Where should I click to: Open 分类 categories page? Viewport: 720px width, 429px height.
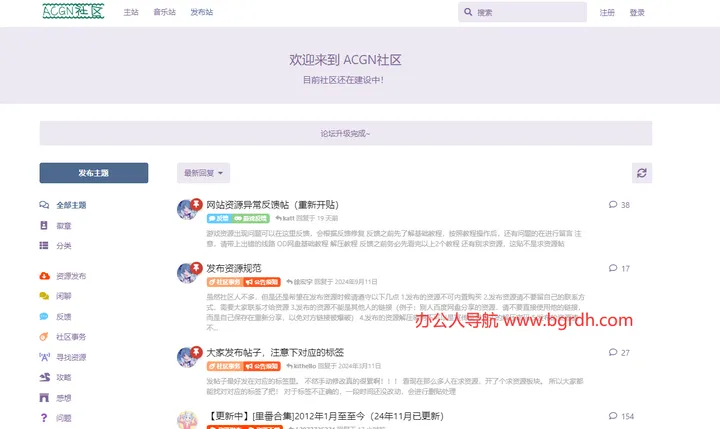(x=64, y=246)
